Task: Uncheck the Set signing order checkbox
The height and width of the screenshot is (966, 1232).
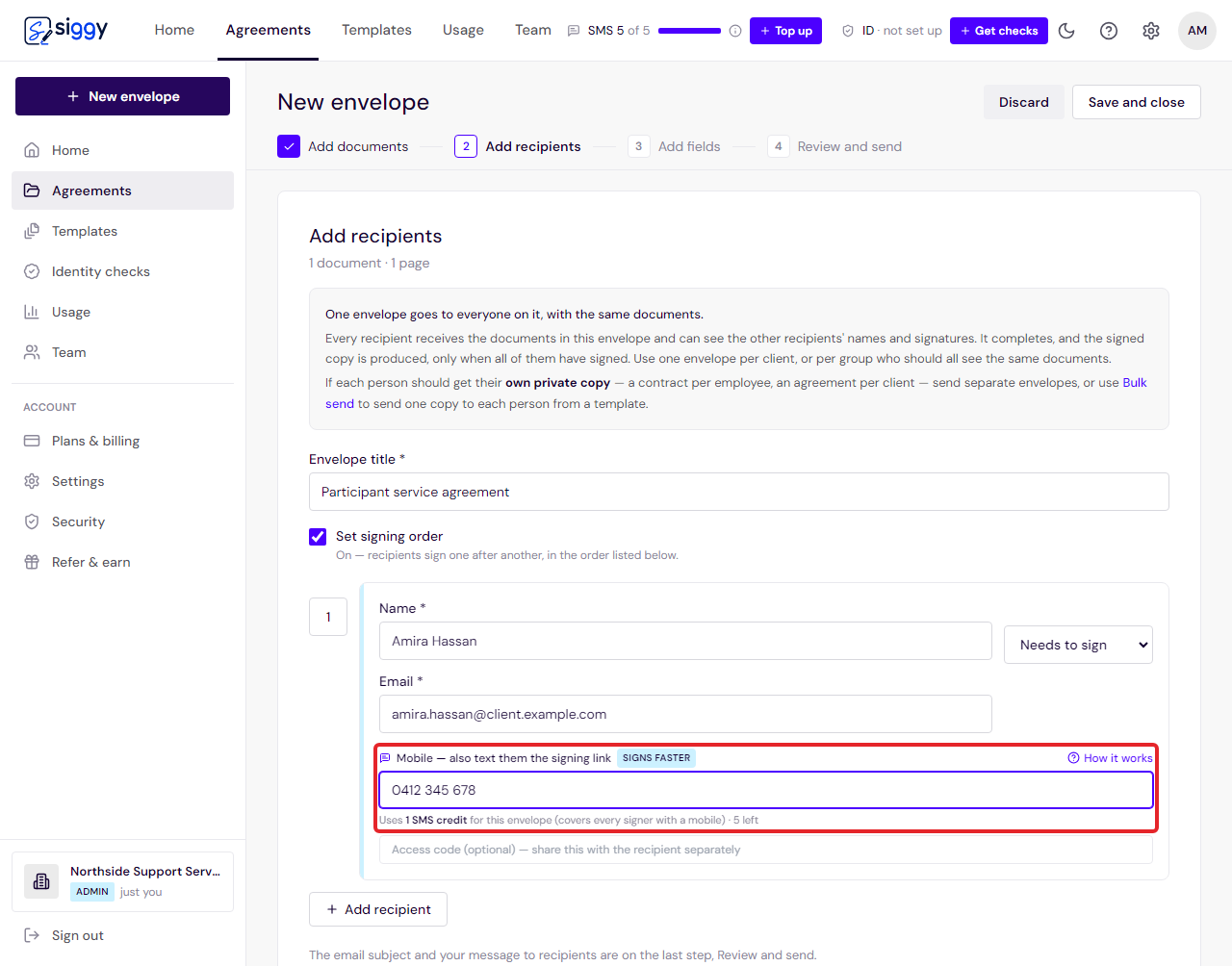Action: (318, 537)
